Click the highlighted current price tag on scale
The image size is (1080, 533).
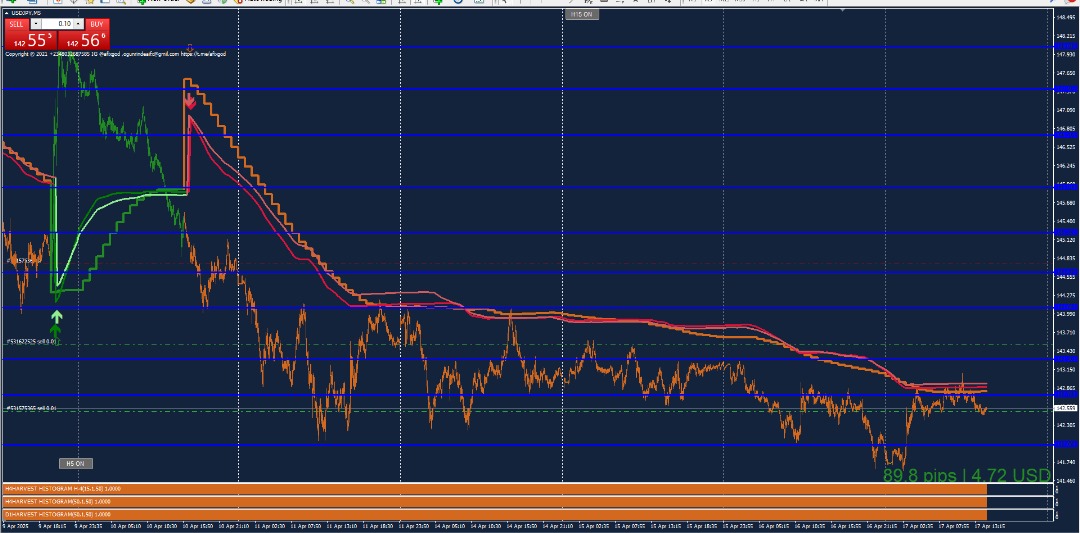coord(1066,408)
